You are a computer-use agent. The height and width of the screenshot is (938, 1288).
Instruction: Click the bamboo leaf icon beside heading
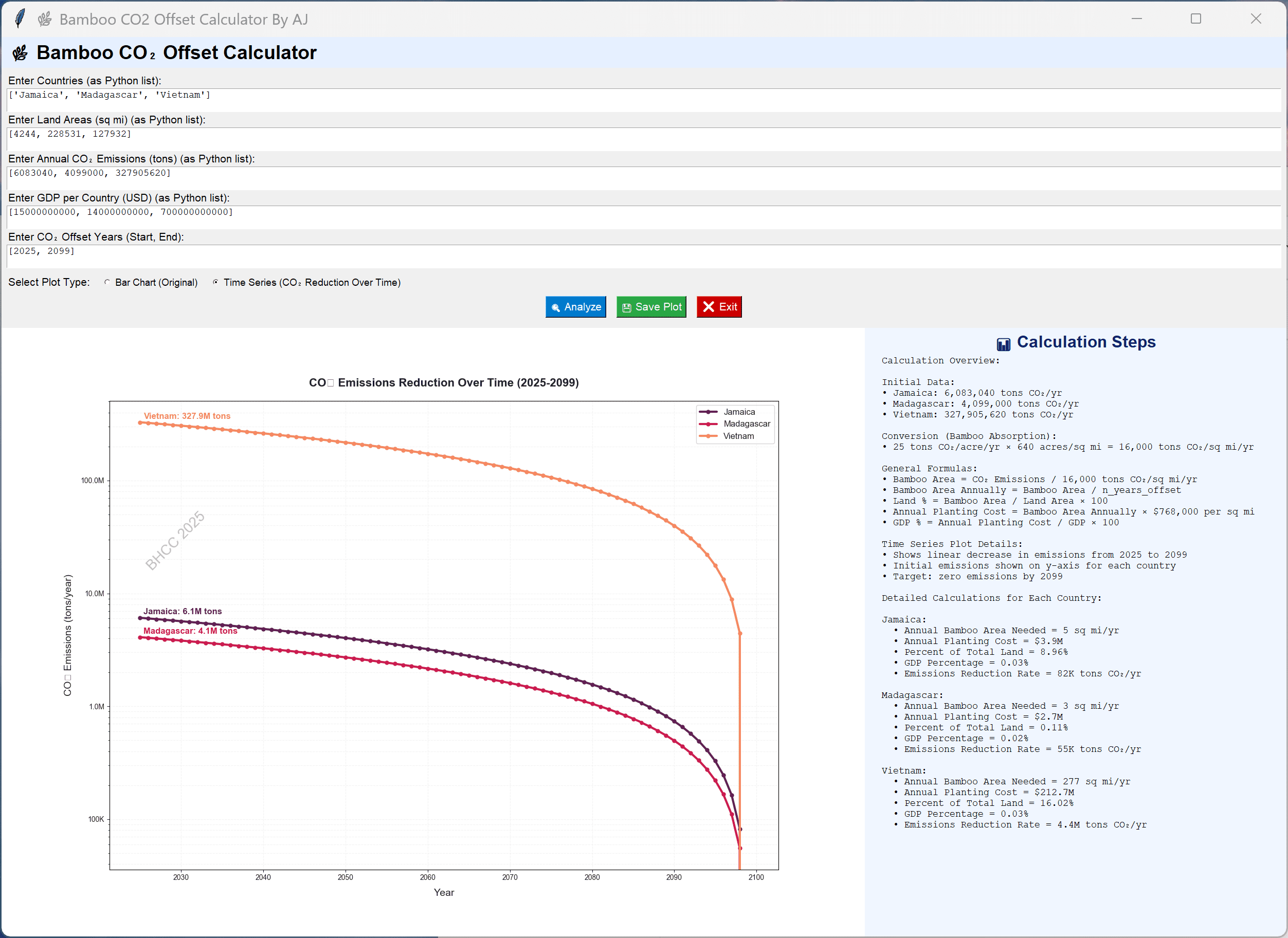tap(21, 53)
